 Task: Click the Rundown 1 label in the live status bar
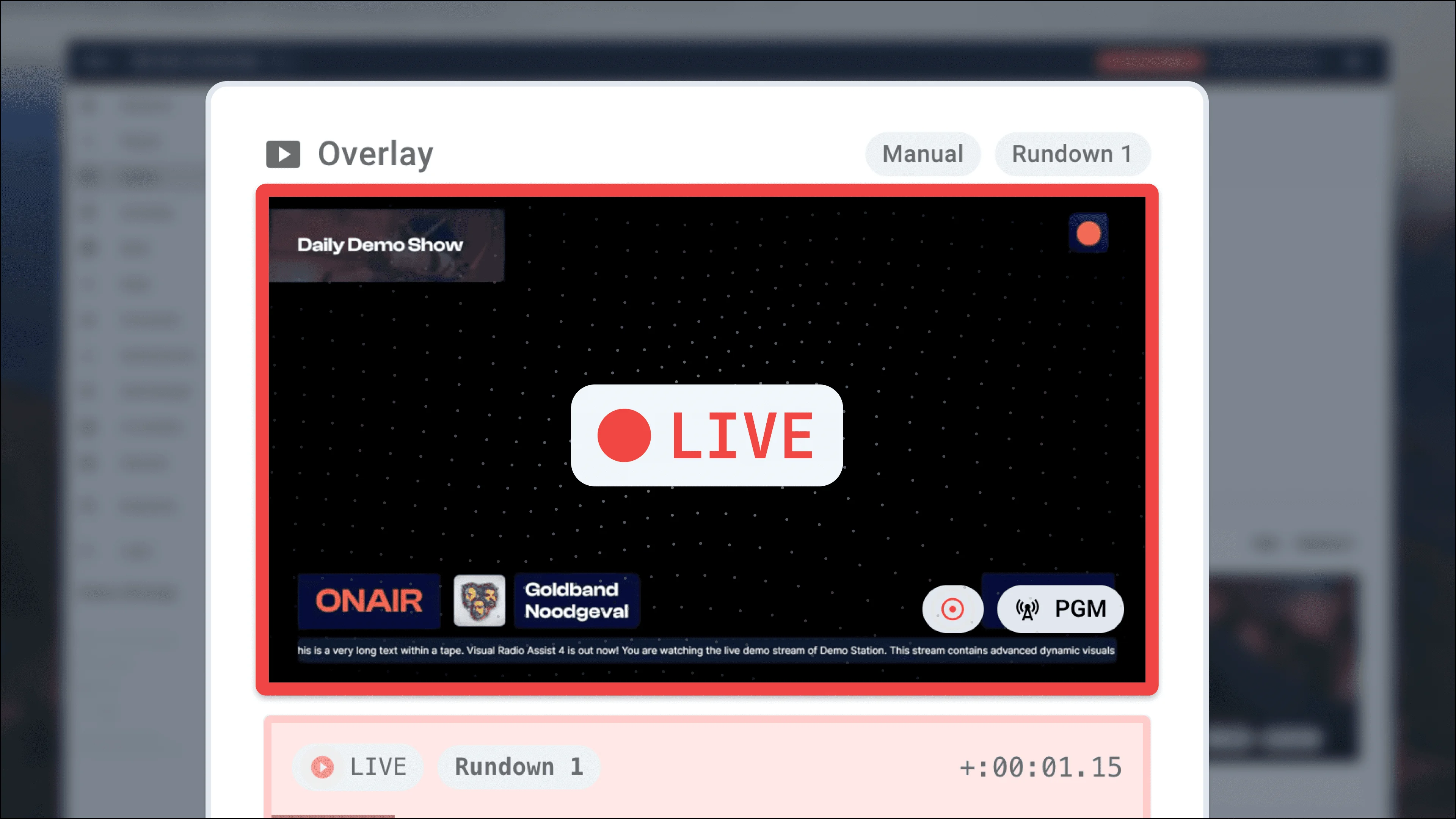pyautogui.click(x=518, y=766)
